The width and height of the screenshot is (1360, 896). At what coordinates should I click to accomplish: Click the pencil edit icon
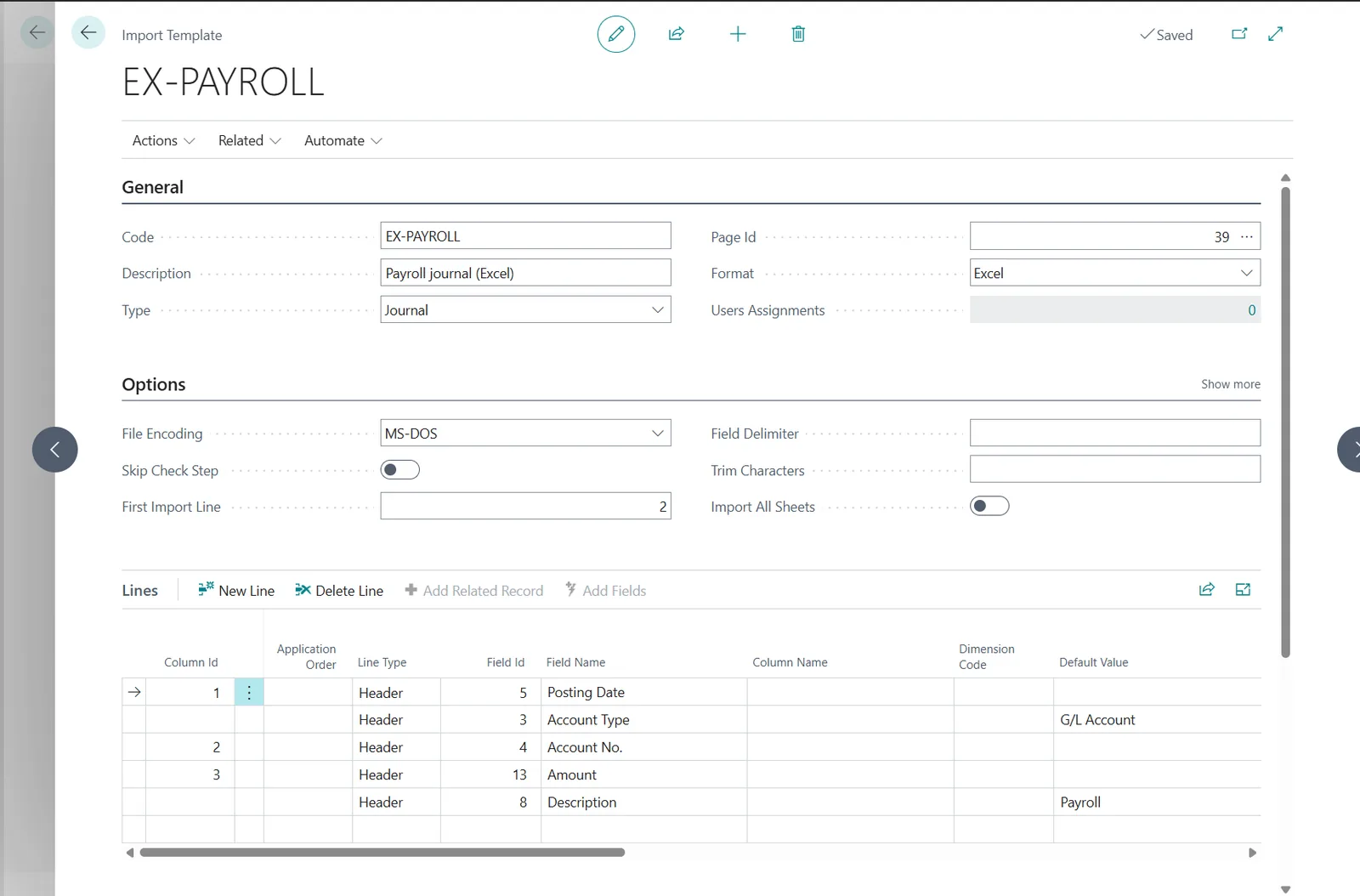pyautogui.click(x=616, y=34)
